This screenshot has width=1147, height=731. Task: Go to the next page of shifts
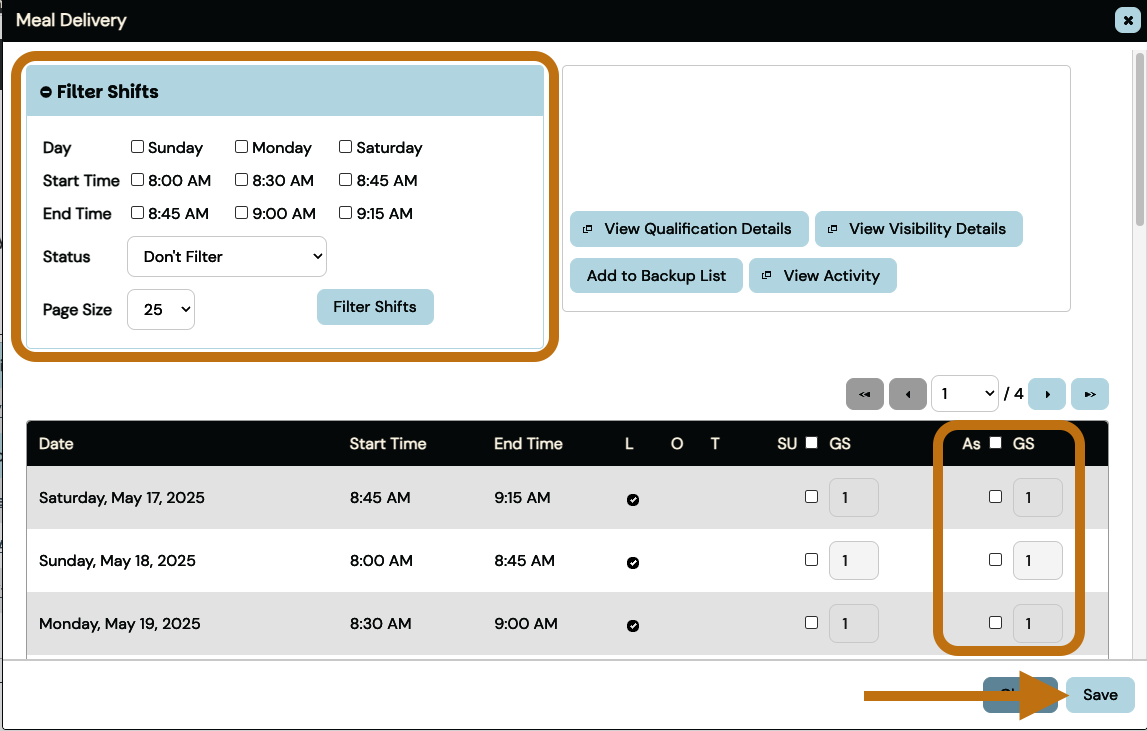pos(1047,394)
